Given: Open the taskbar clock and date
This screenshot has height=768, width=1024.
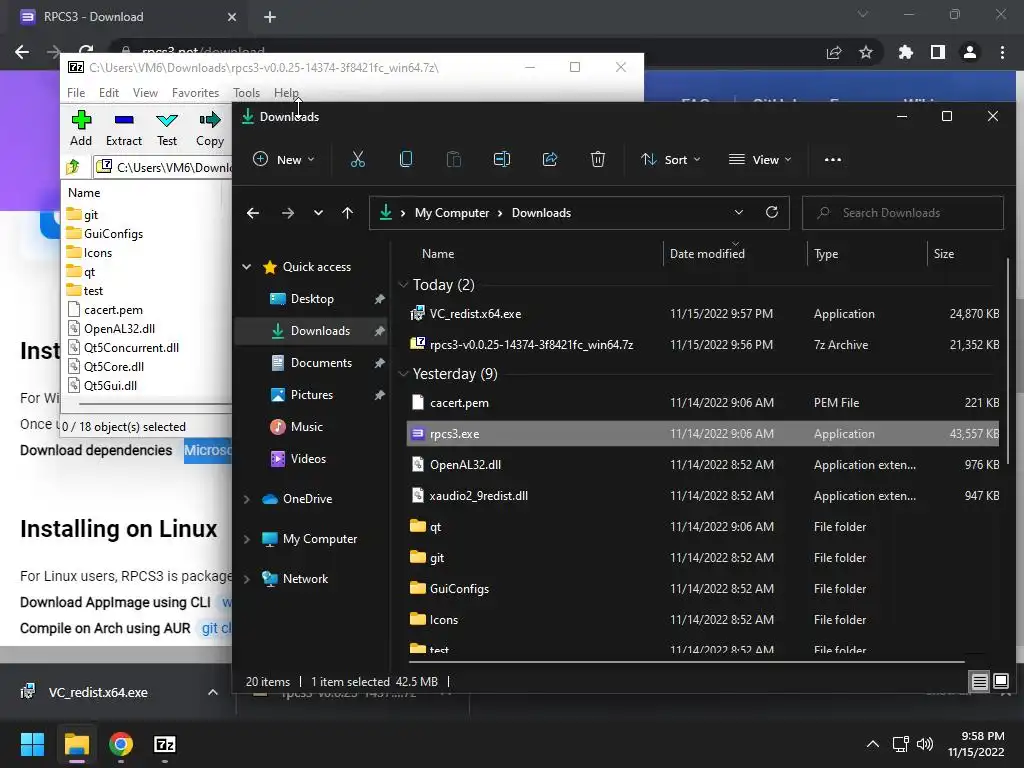Looking at the screenshot, I should pyautogui.click(x=976, y=744).
